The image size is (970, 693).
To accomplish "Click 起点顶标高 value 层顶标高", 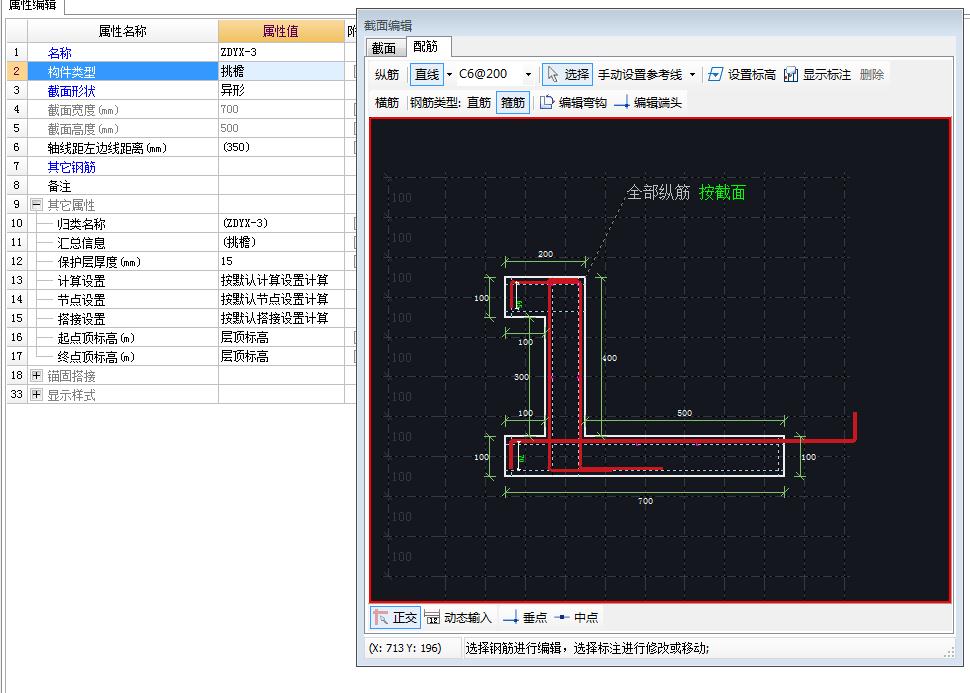I will 281,337.
